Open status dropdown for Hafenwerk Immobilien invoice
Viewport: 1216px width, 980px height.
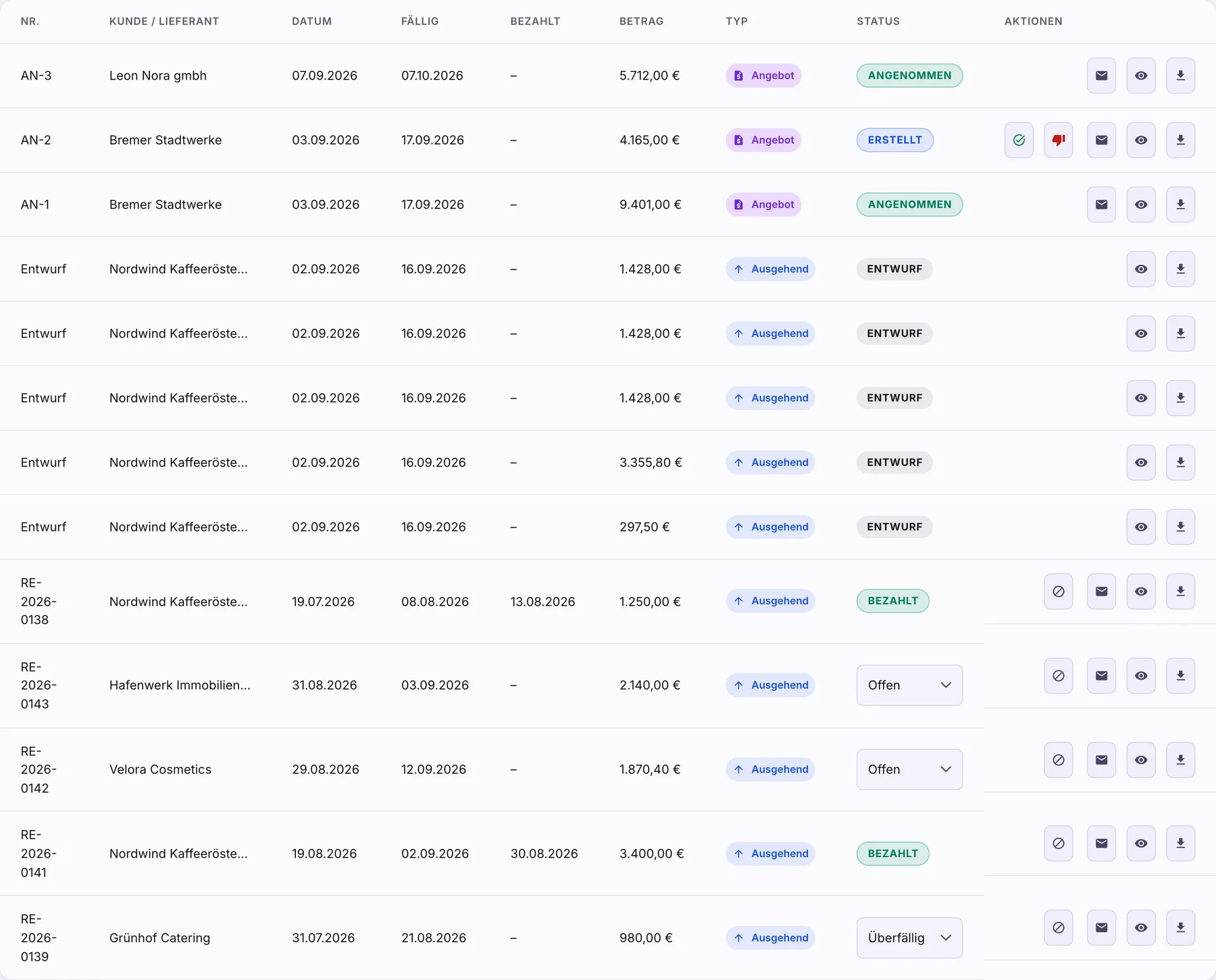pos(909,685)
